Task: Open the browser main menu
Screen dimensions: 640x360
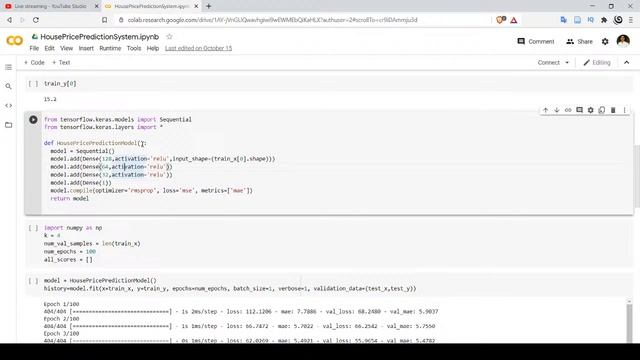Action: click(x=631, y=20)
